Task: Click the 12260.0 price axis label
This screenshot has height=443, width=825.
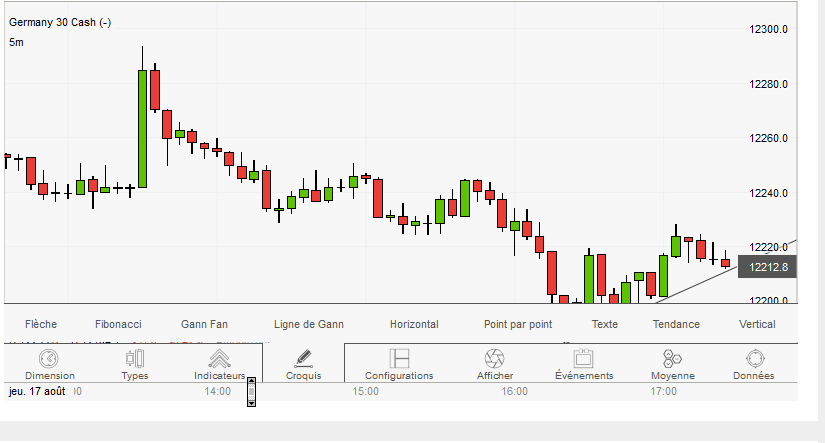Action: coord(768,138)
